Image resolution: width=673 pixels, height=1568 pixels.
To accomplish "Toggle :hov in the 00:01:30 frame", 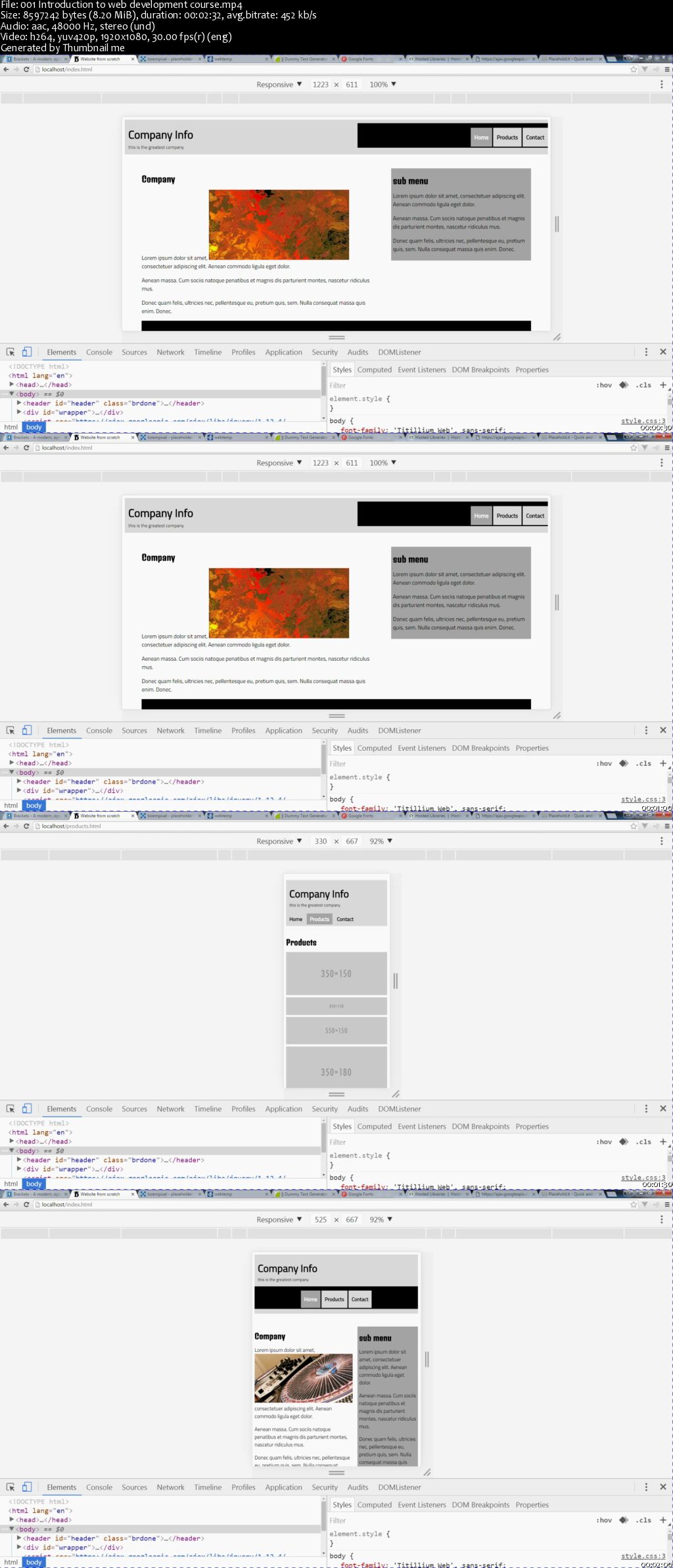I will pos(604,1142).
